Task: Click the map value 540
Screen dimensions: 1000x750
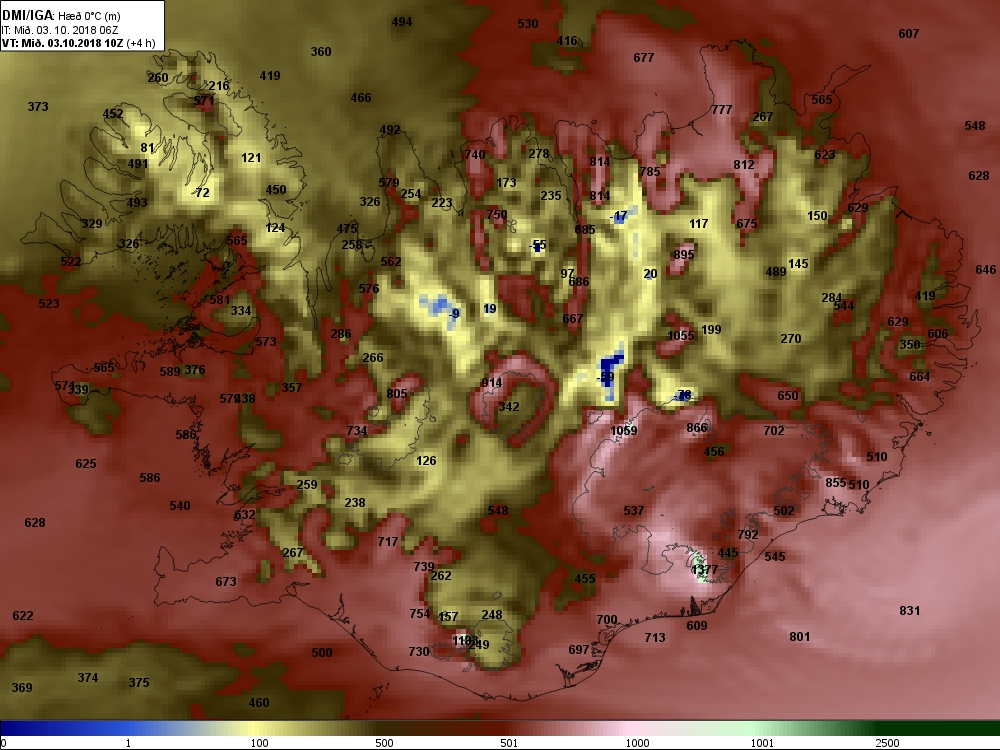Action: (180, 505)
